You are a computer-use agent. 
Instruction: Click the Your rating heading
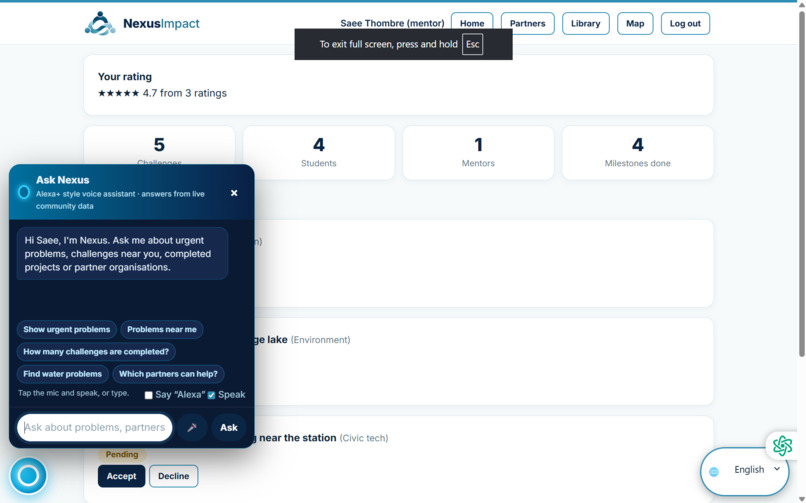coord(125,77)
